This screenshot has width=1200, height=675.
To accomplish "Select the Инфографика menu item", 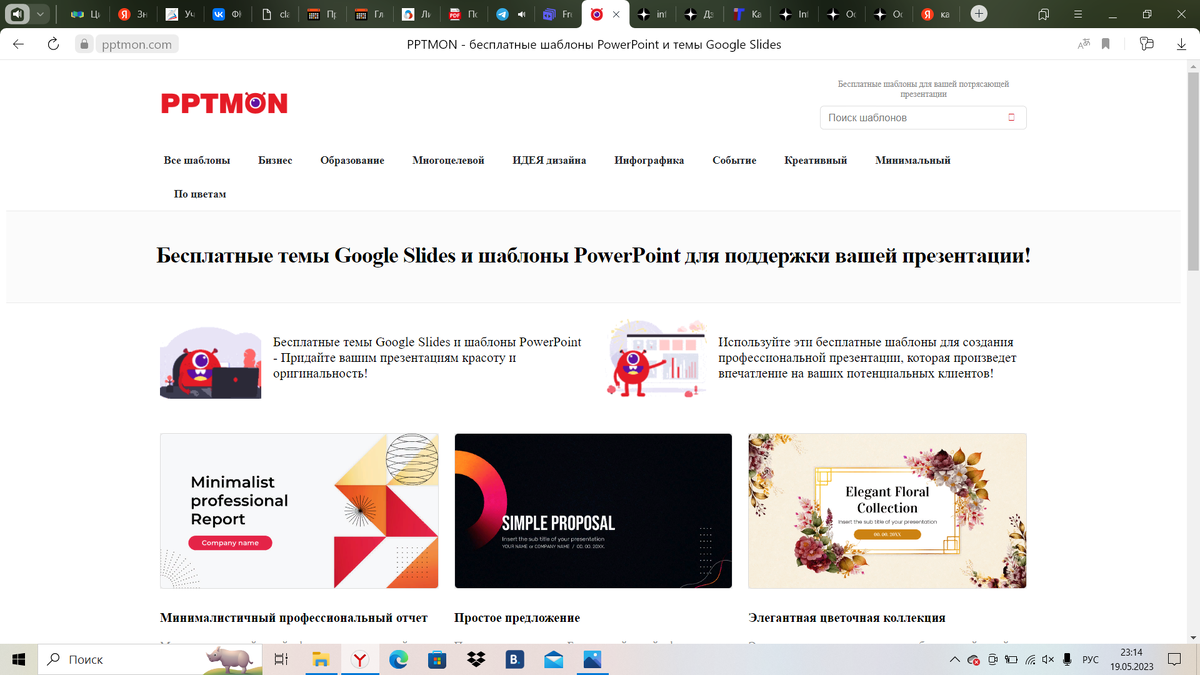I will click(x=649, y=160).
